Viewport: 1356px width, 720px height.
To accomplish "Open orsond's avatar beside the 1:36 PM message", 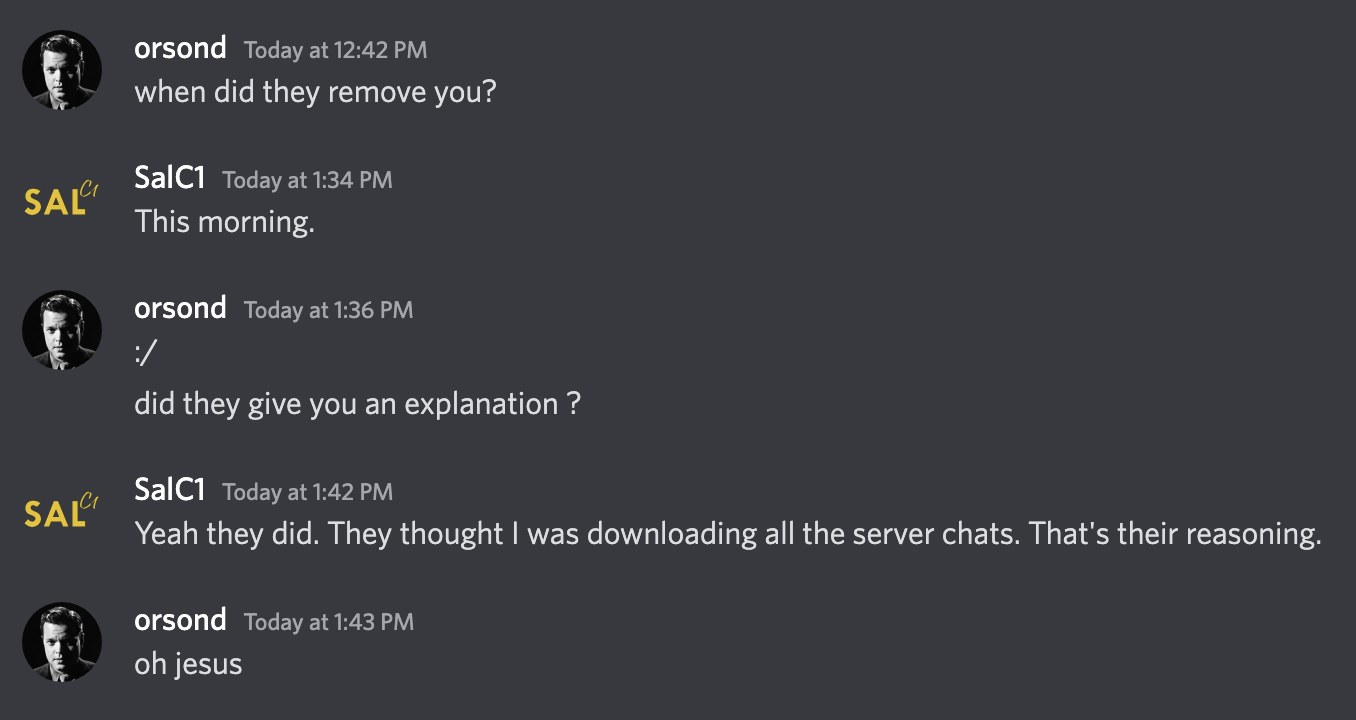I will click(62, 330).
